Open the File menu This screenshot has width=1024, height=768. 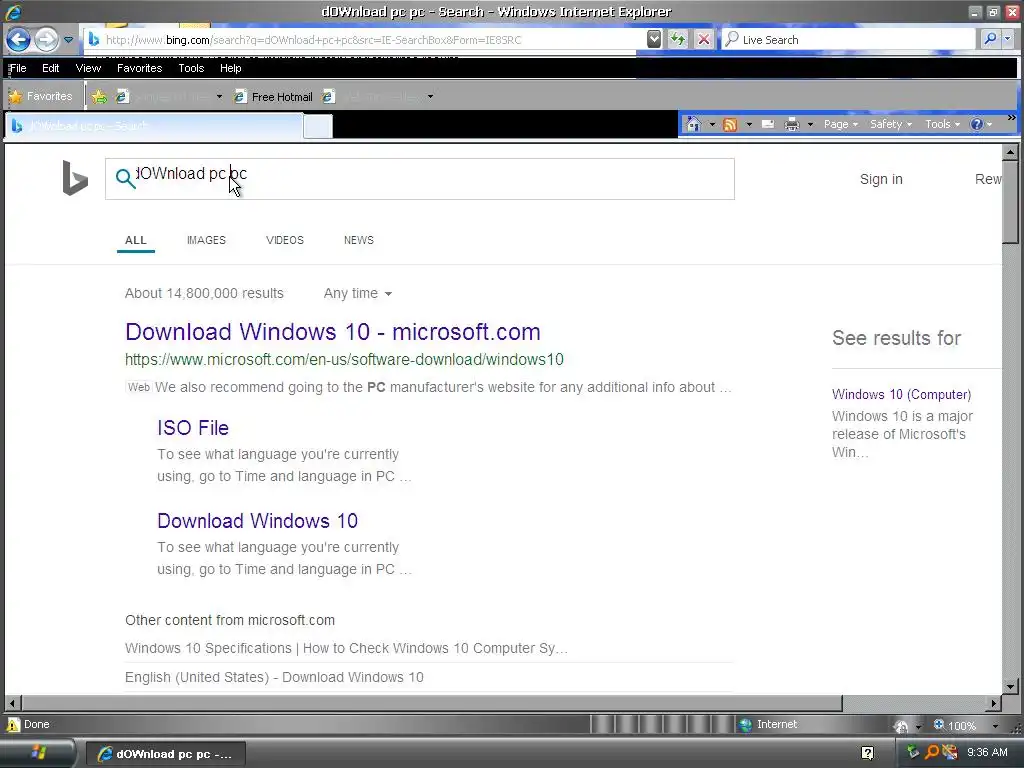click(x=18, y=68)
